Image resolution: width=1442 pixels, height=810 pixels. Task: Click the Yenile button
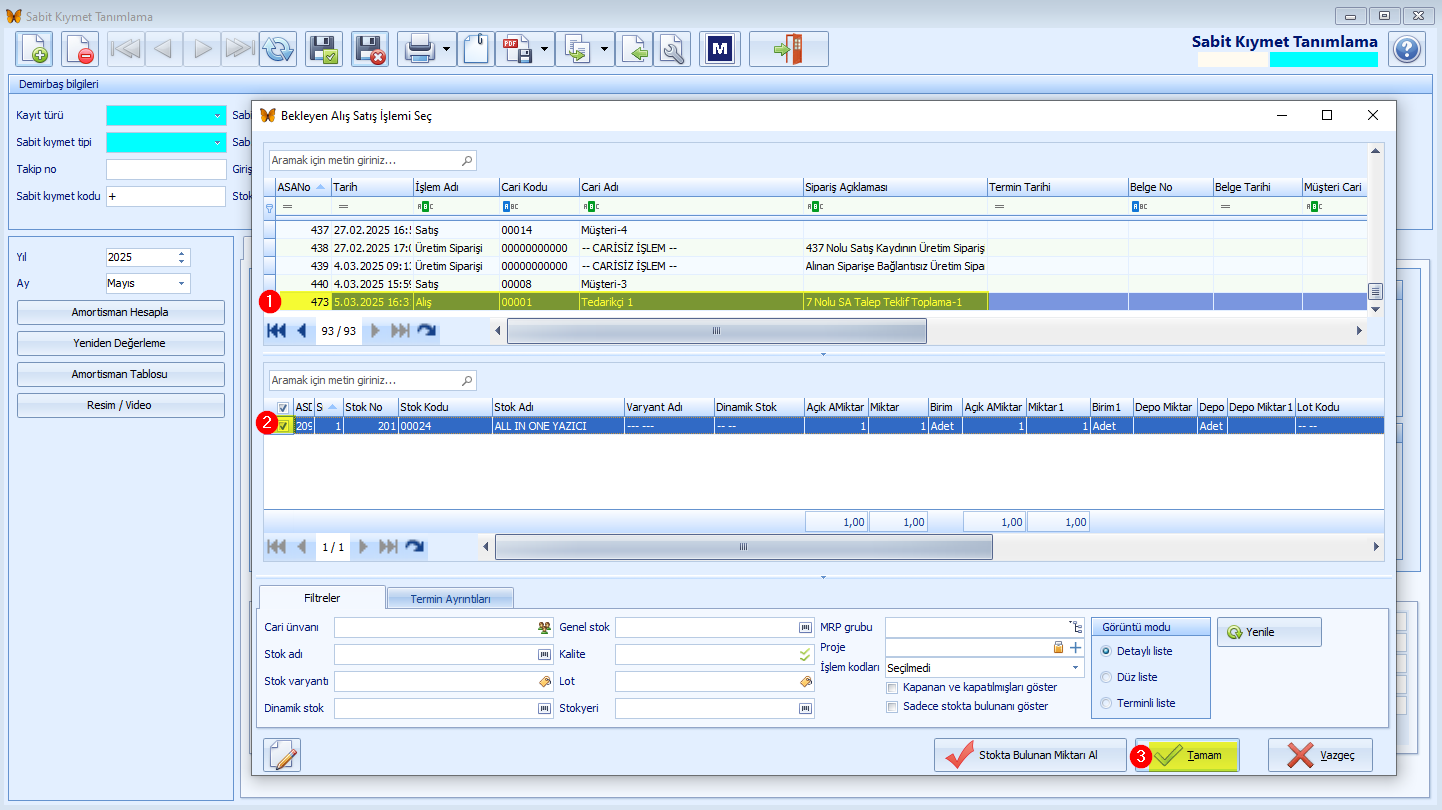click(1269, 632)
